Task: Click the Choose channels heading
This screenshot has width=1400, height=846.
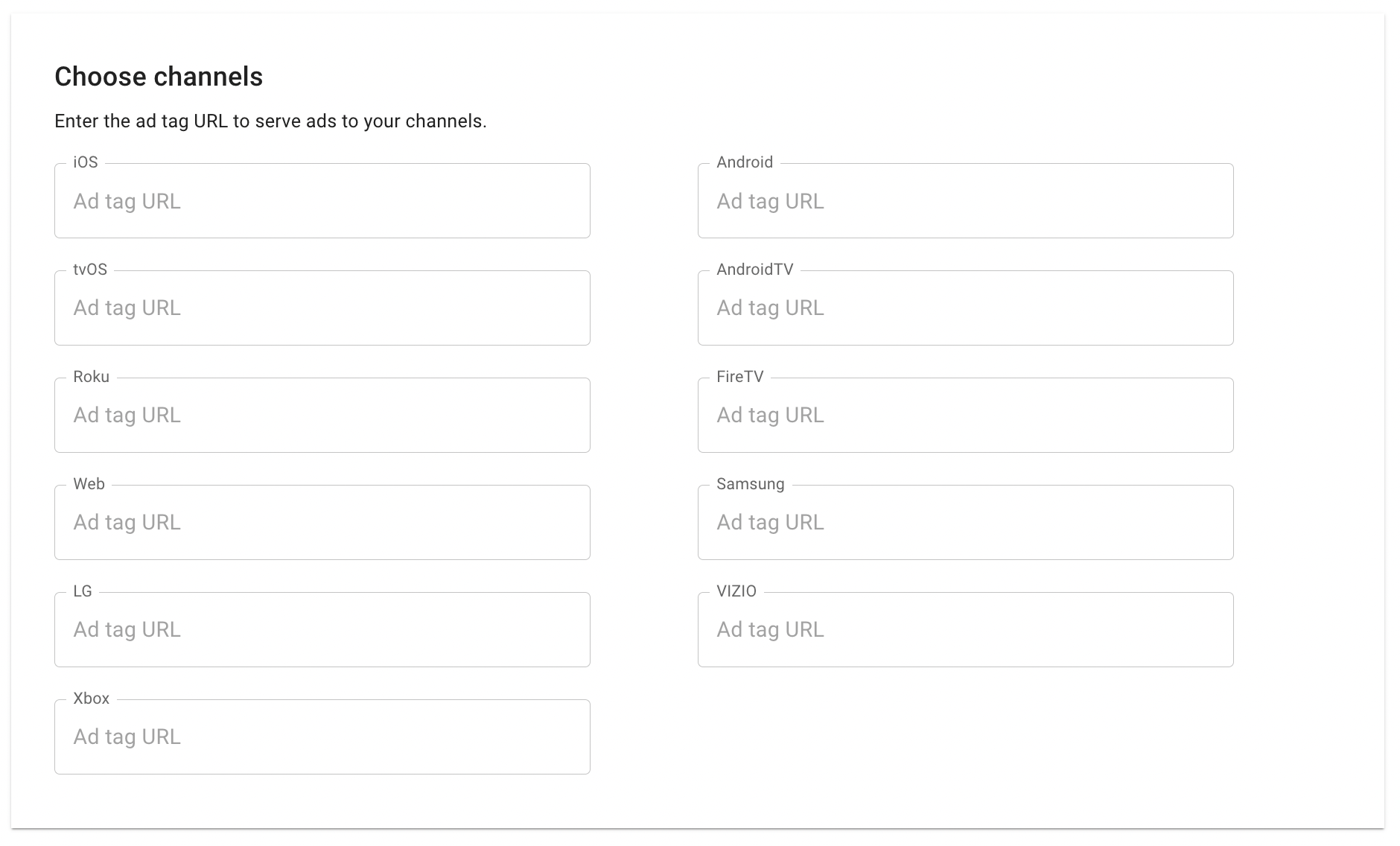Action: [159, 77]
